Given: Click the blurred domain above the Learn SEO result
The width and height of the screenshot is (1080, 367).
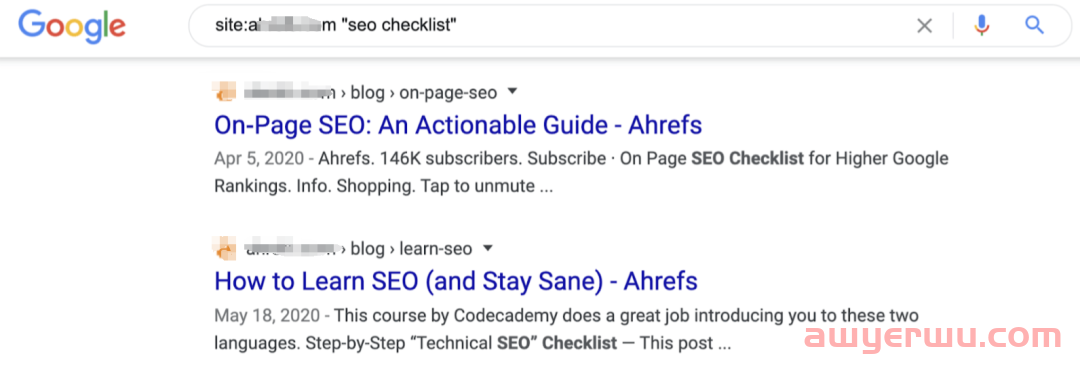Looking at the screenshot, I should 290,249.
